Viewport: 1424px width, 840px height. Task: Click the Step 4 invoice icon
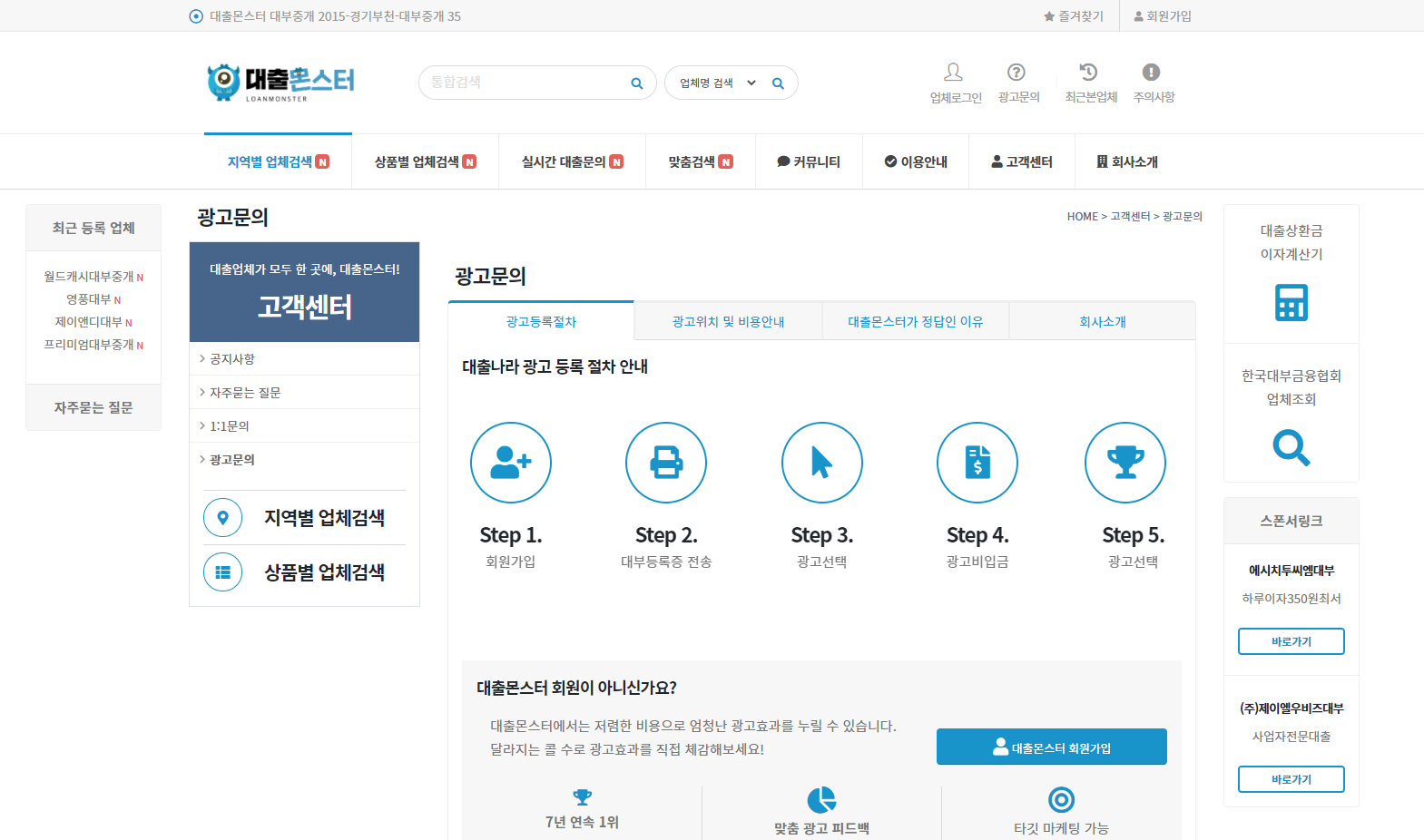977,463
